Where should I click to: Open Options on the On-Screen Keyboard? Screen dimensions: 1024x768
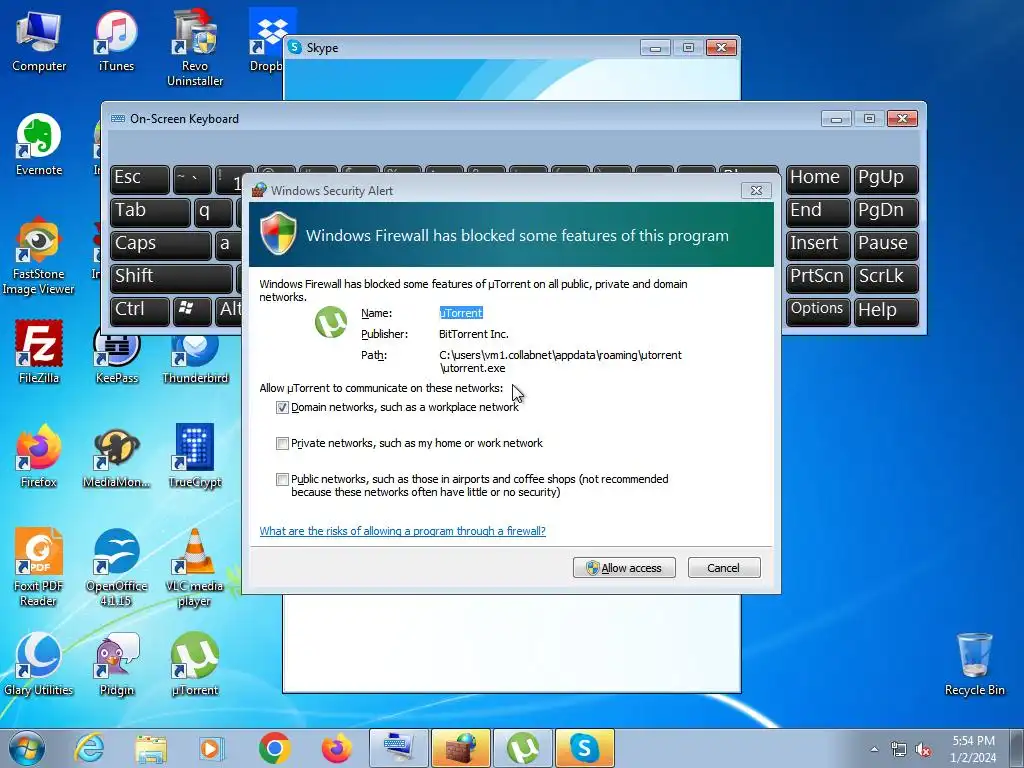818,311
